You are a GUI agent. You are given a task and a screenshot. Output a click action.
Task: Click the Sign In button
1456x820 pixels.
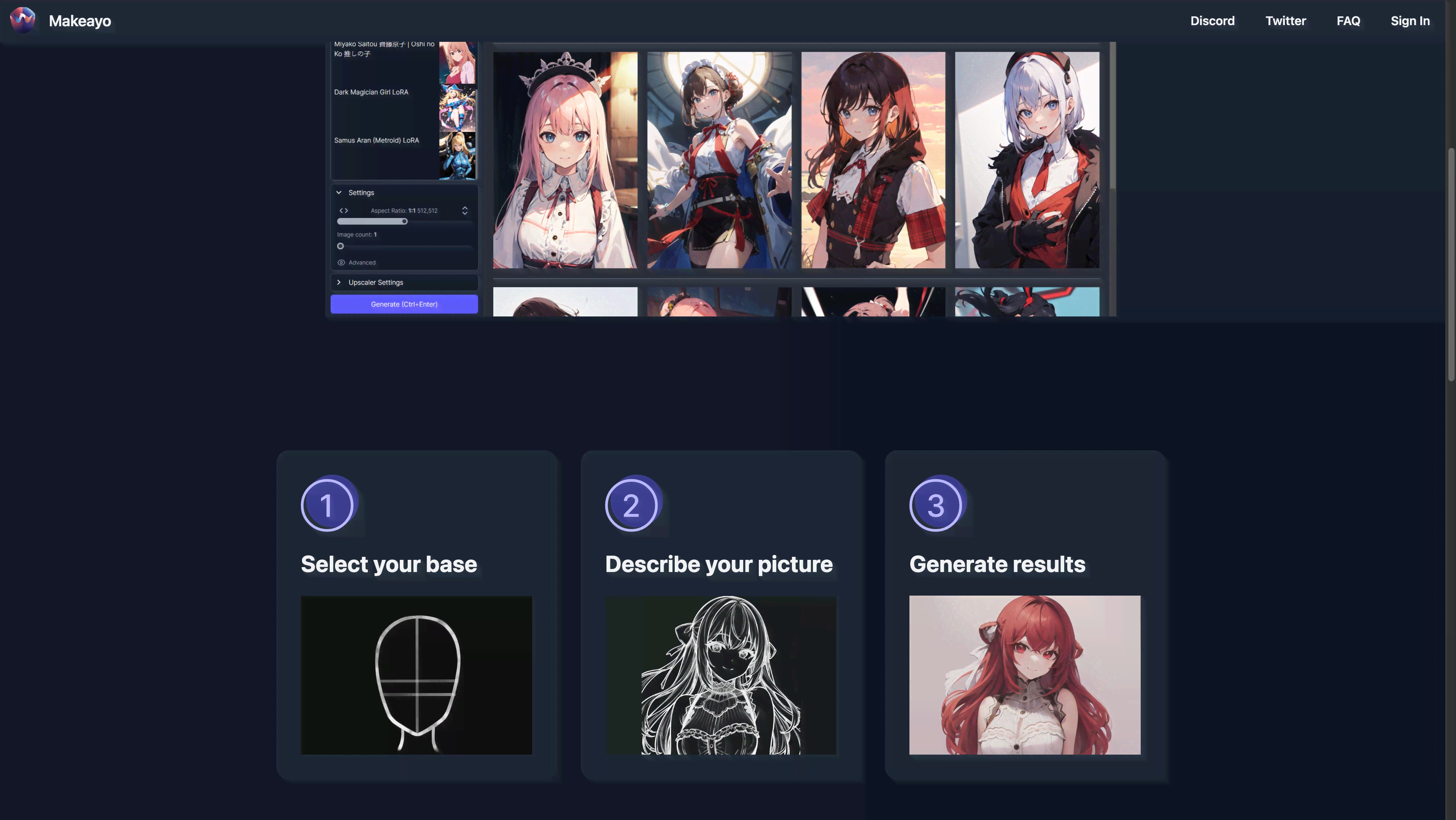coord(1410,20)
